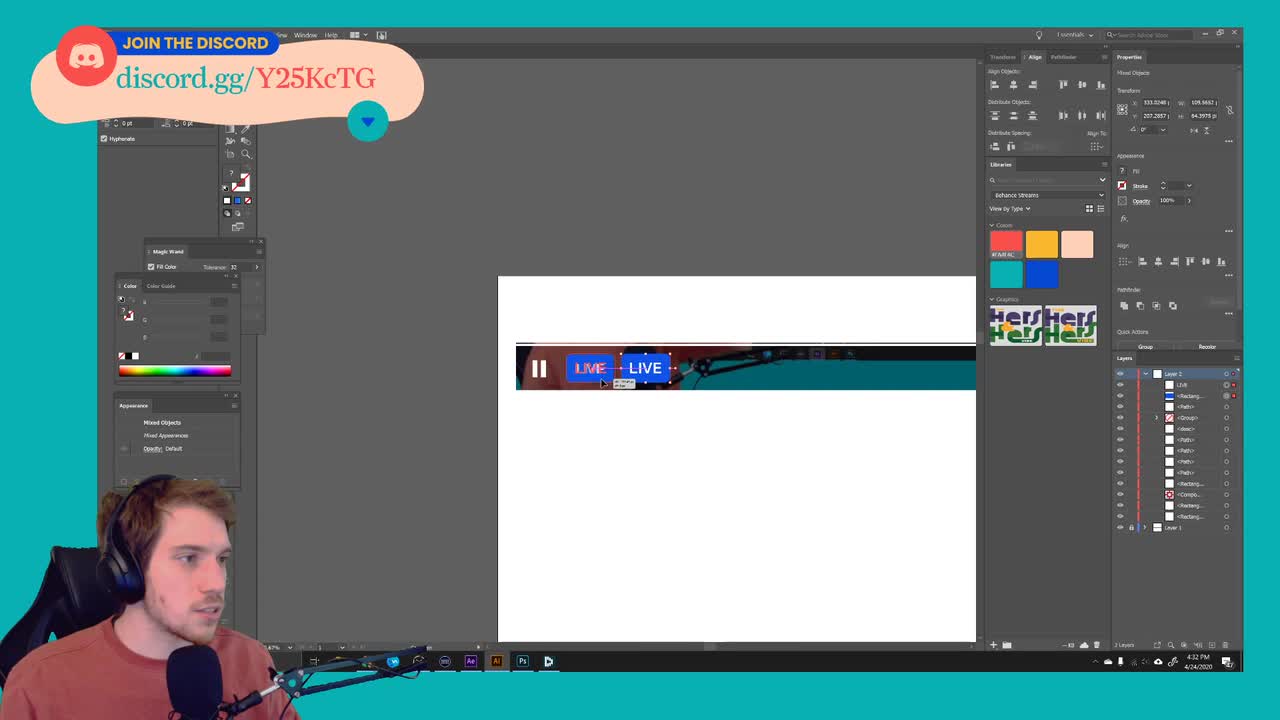Open the Behance Streams library dropdown
The image size is (1280, 720).
[1045, 194]
